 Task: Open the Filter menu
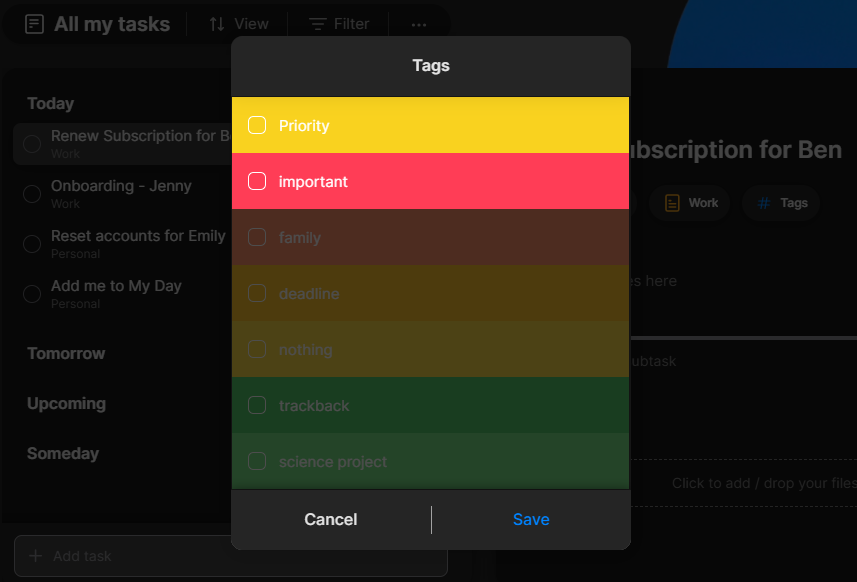(x=339, y=24)
